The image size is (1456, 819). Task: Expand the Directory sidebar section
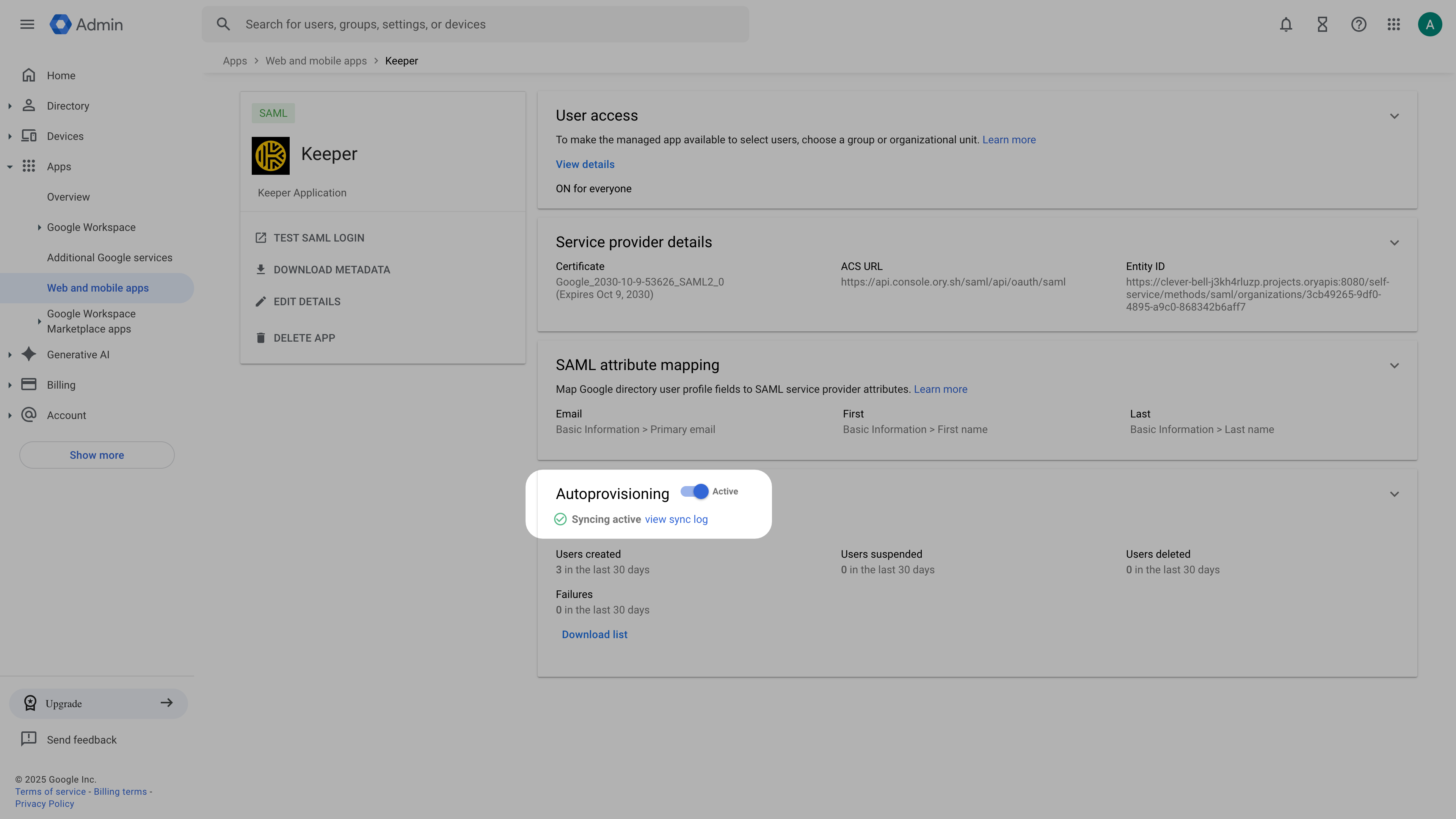click(9, 106)
